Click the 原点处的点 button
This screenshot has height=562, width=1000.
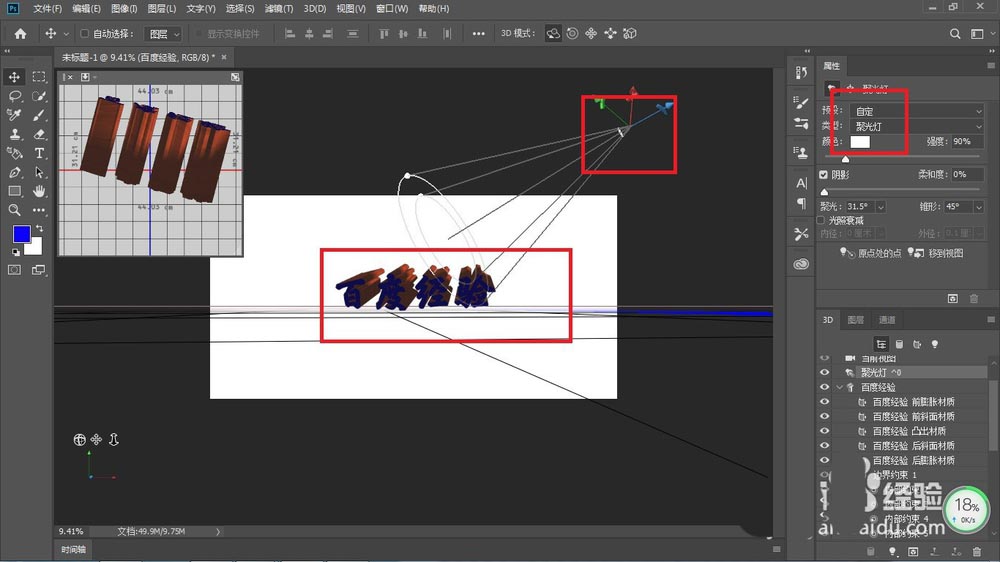[x=870, y=253]
